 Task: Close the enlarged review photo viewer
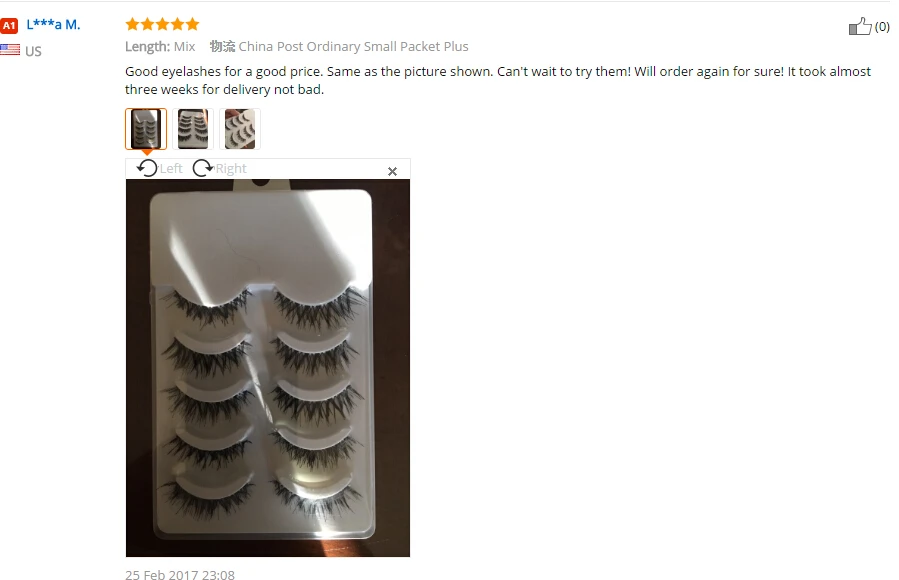392,171
